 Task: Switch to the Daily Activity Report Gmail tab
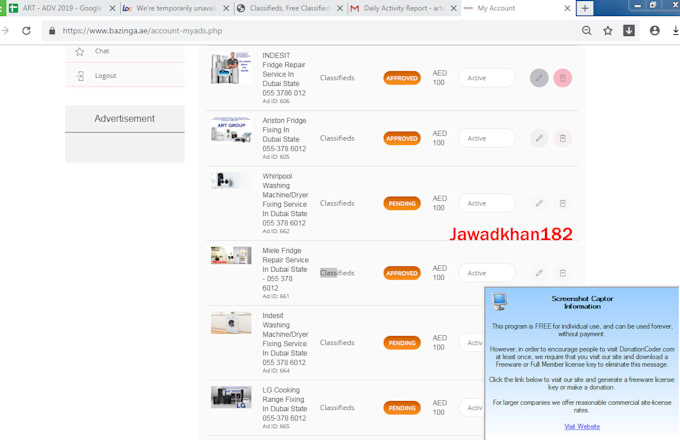point(403,8)
